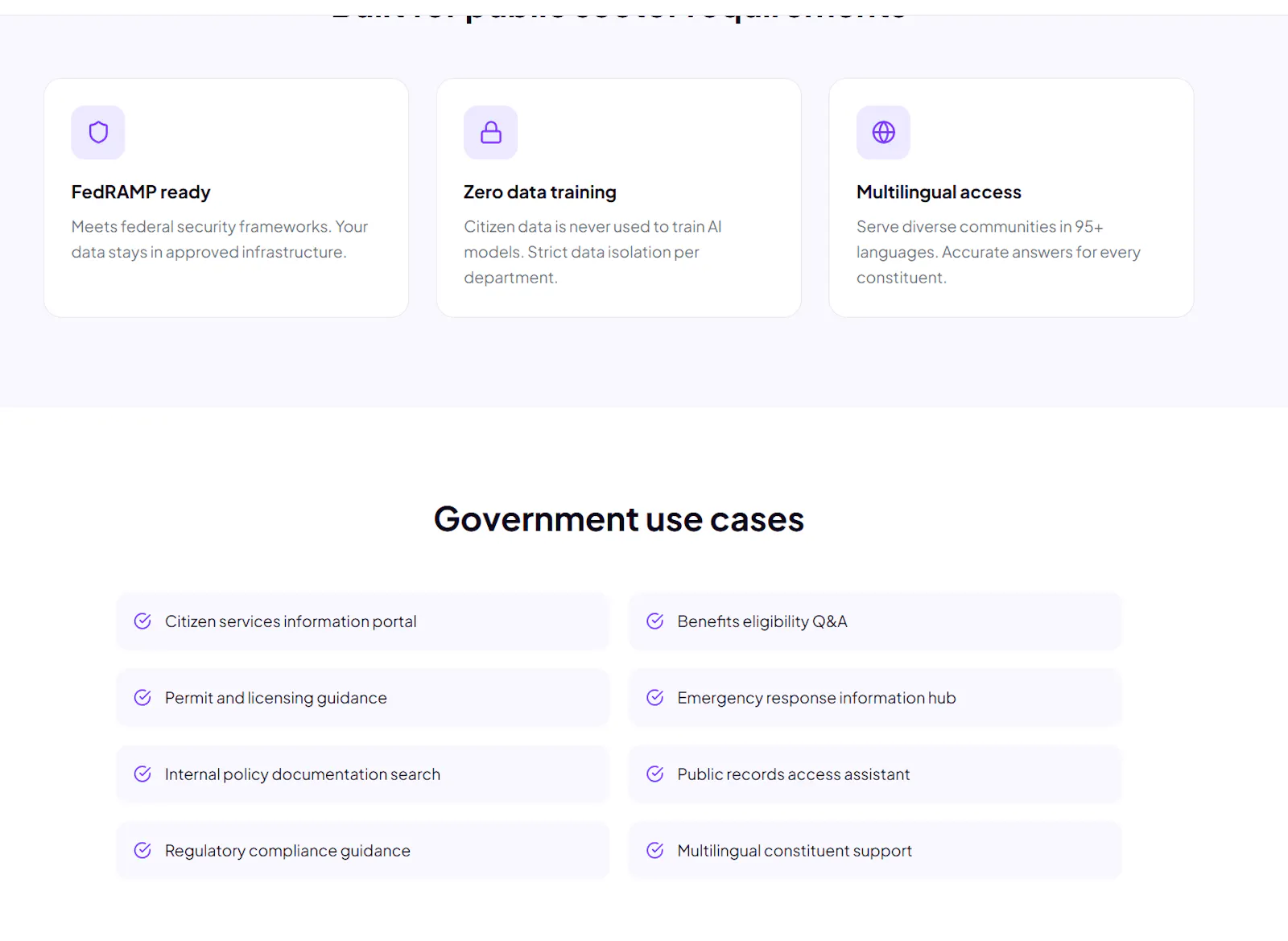Click the Multilingual constituent support text
Image resolution: width=1288 pixels, height=941 pixels.
[x=795, y=851]
